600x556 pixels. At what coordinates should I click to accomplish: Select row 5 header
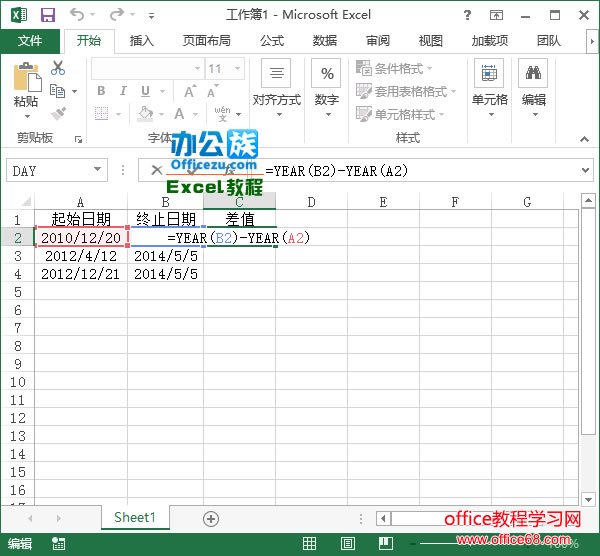(18, 292)
